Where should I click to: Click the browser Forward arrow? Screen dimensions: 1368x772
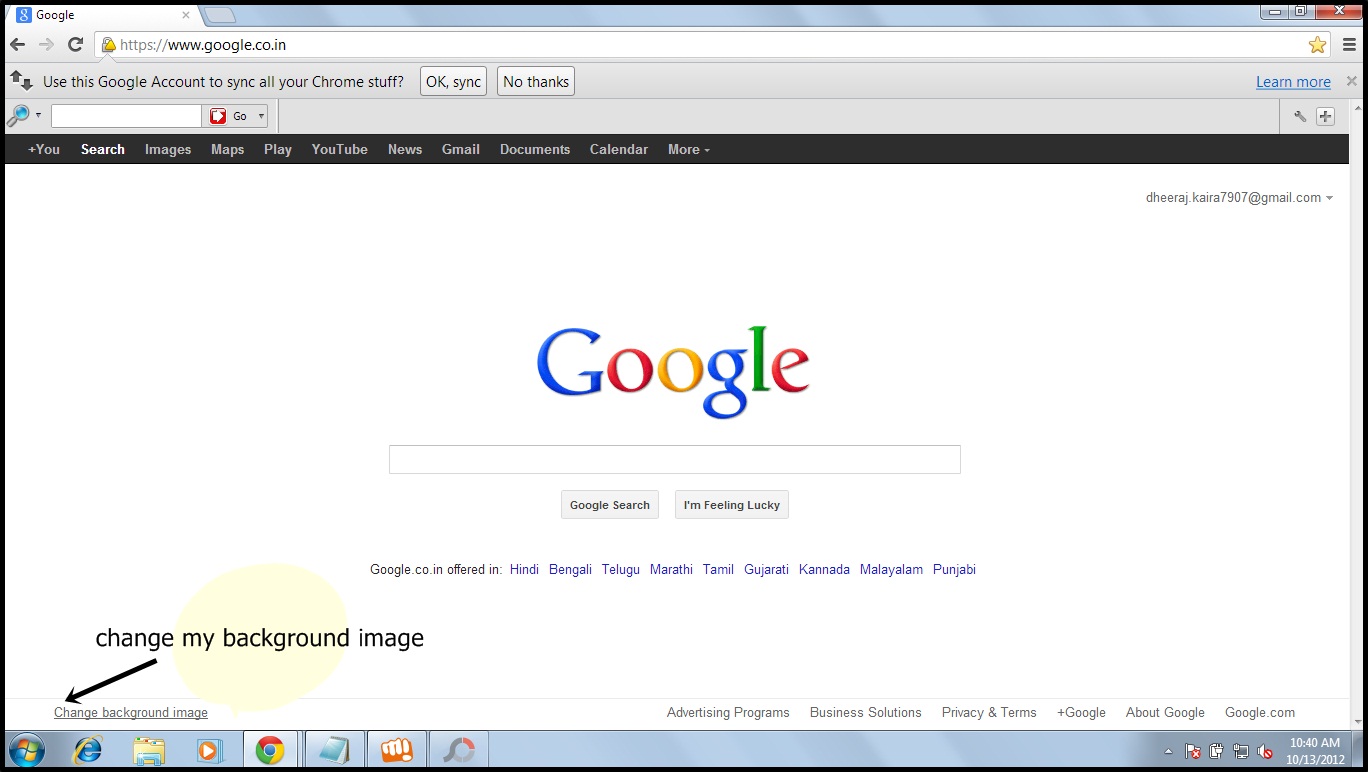tap(46, 45)
